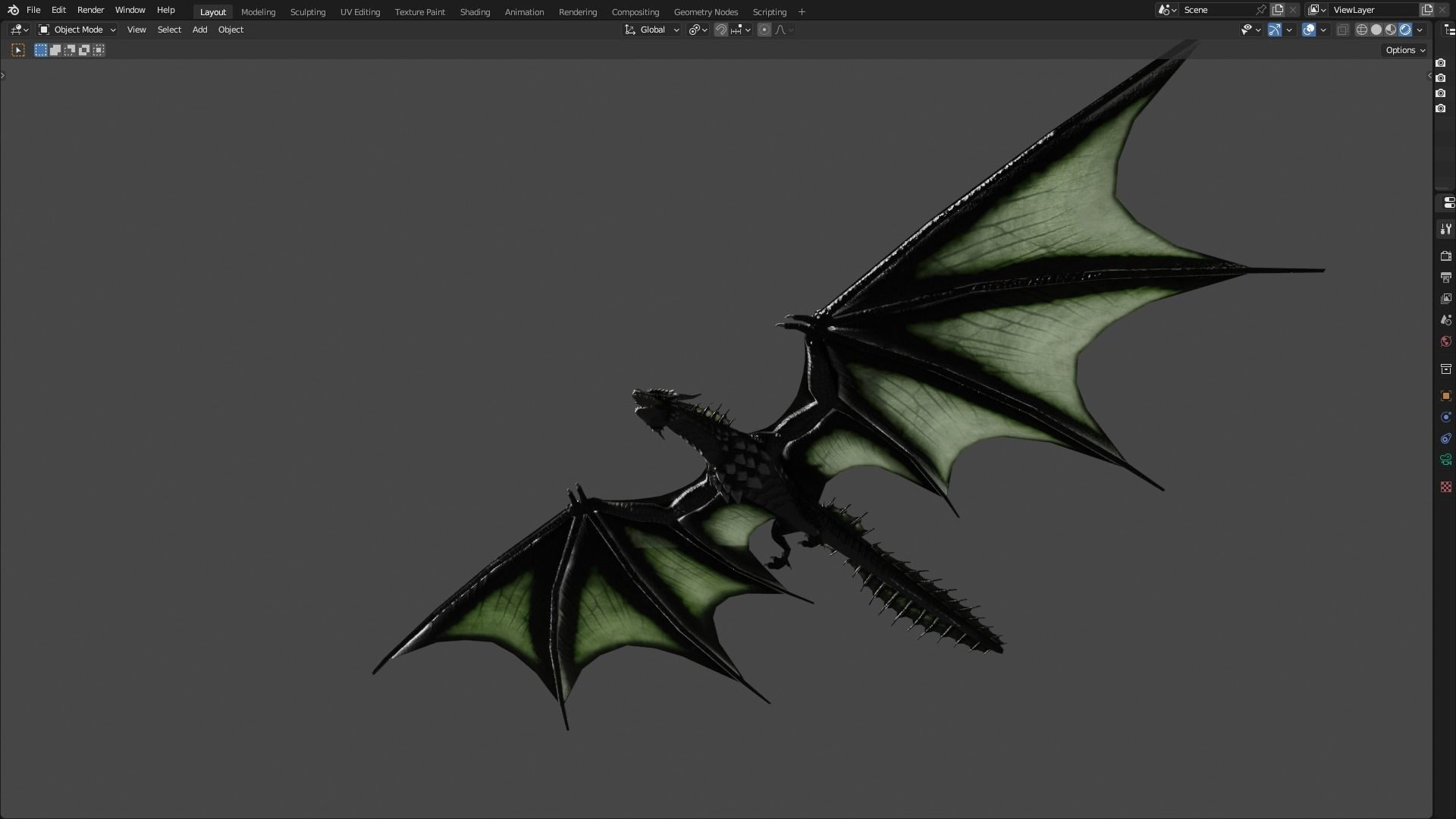Open viewport shading options dropdown
The width and height of the screenshot is (1456, 819).
tap(1420, 30)
